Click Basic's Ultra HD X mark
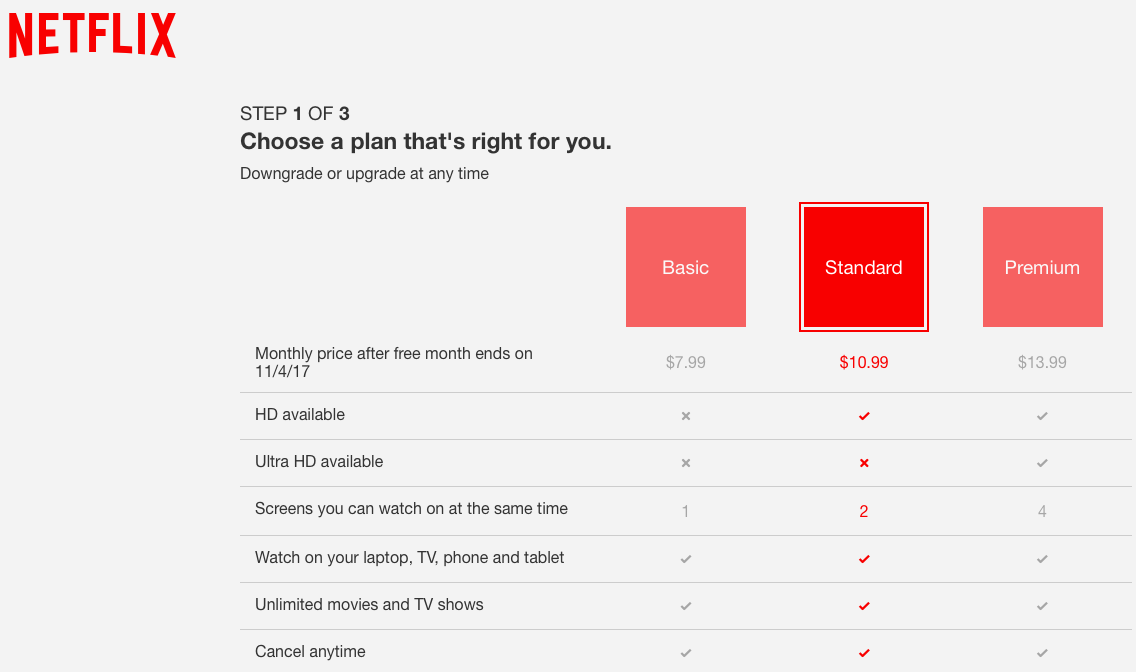Image resolution: width=1136 pixels, height=672 pixels. [x=685, y=463]
